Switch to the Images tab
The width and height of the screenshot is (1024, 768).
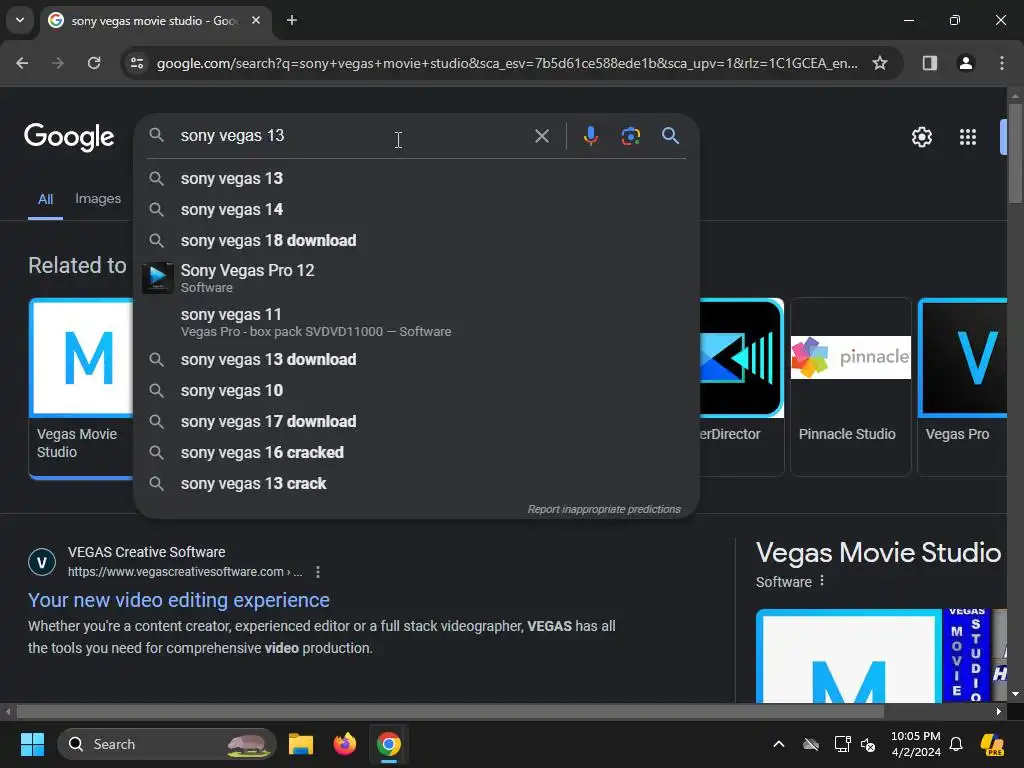coord(98,199)
